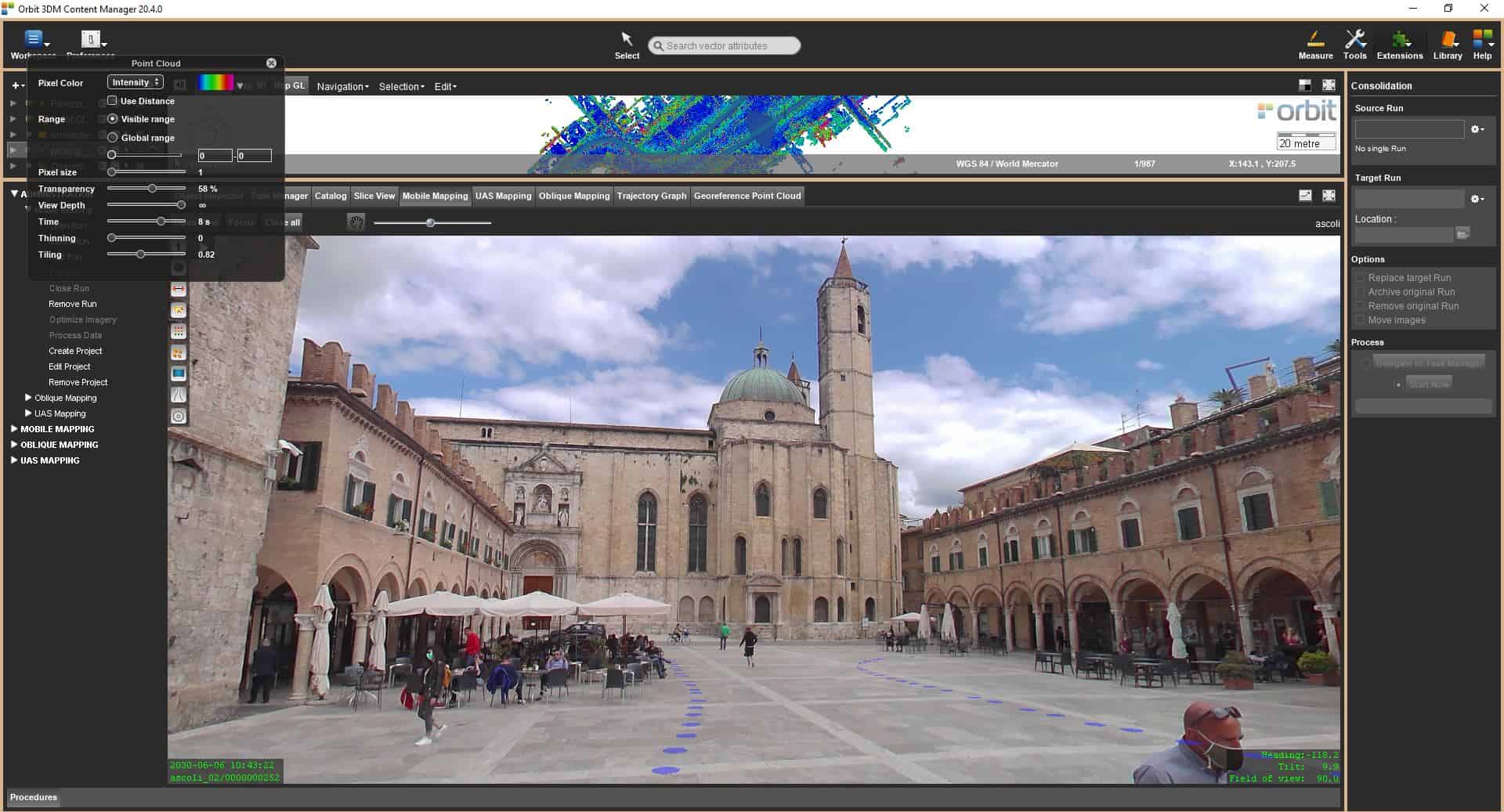Close the Point Cloud panel
Screen dimensions: 1504x812
271,63
